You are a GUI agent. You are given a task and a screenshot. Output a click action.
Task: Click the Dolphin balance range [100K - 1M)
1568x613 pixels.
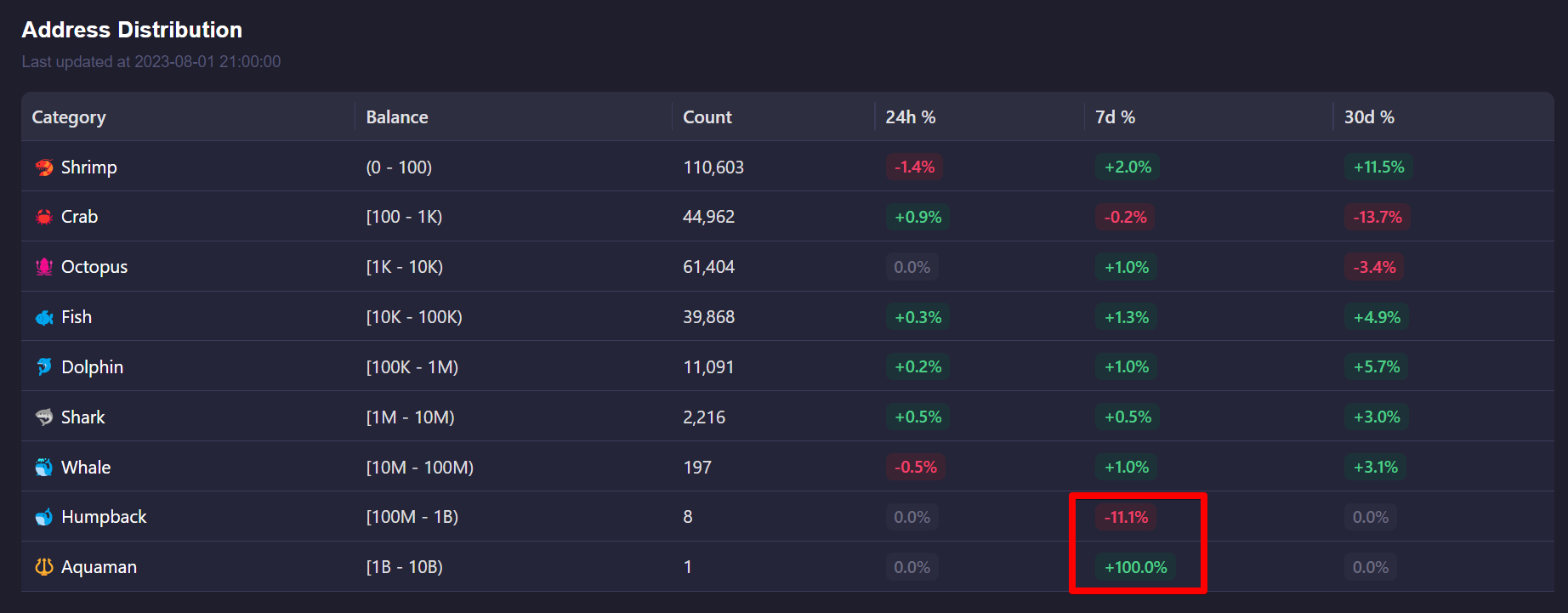[412, 367]
